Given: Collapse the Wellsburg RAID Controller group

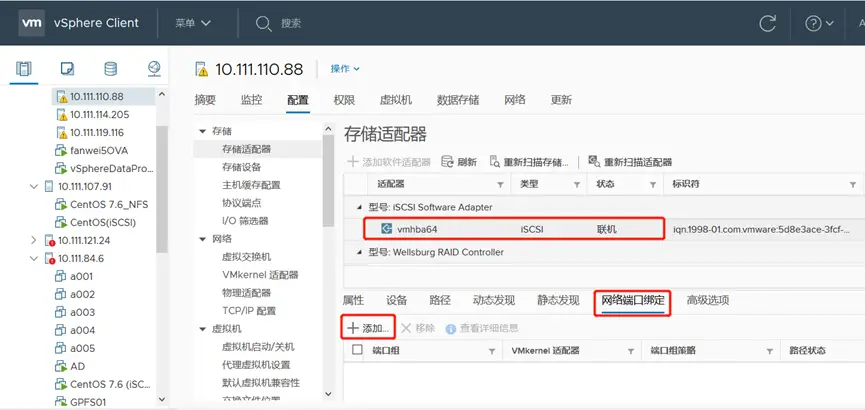Looking at the screenshot, I should pos(360,252).
